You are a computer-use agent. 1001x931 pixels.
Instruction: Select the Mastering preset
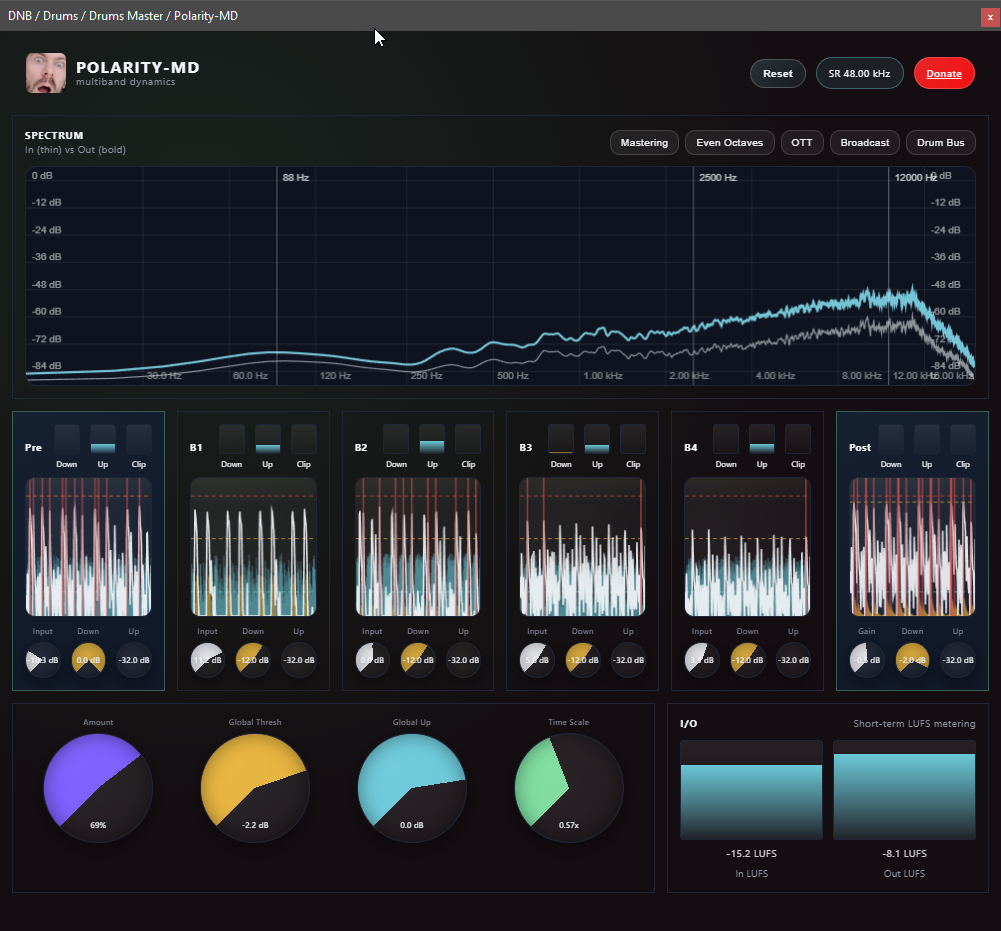tap(644, 143)
